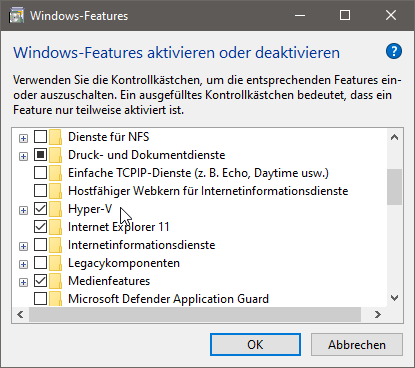Click the folder icon beside Medienfeatures

coord(55,281)
